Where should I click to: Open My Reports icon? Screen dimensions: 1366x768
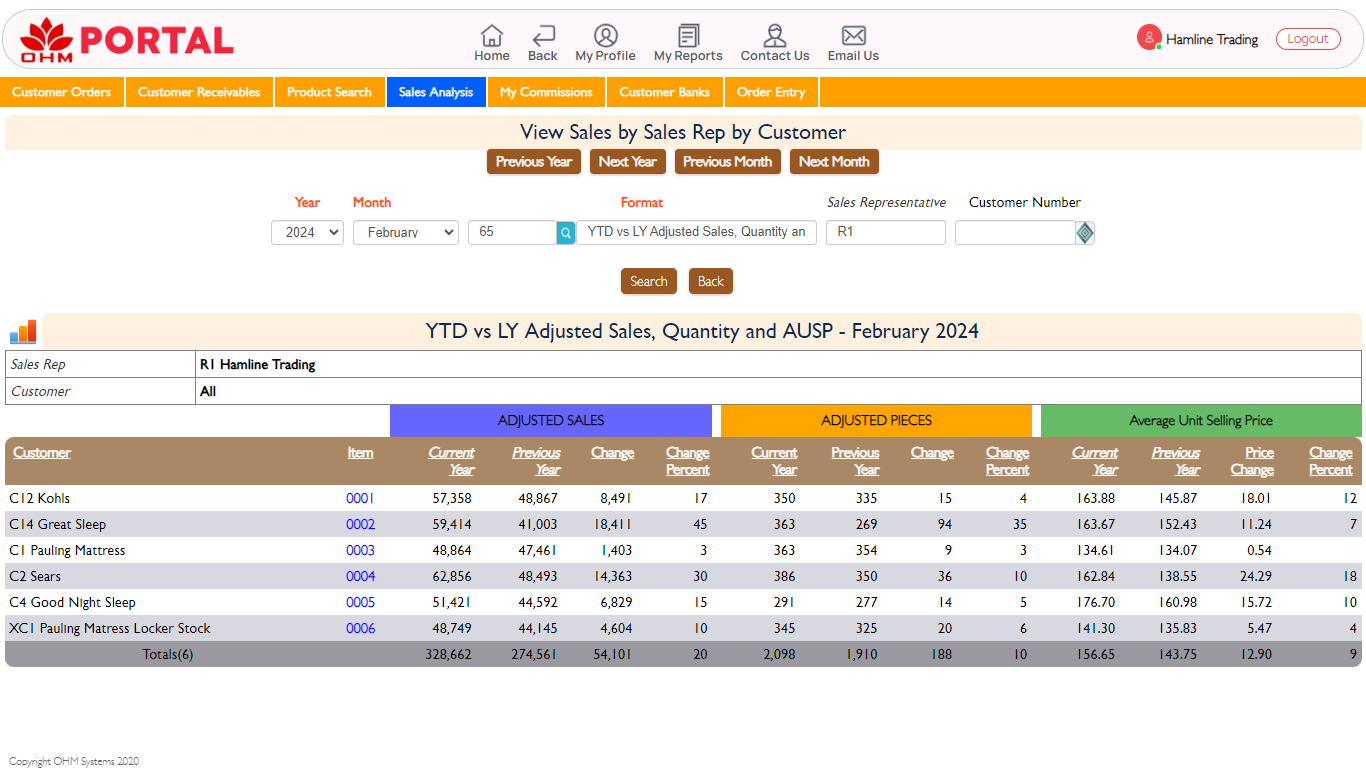tap(688, 37)
